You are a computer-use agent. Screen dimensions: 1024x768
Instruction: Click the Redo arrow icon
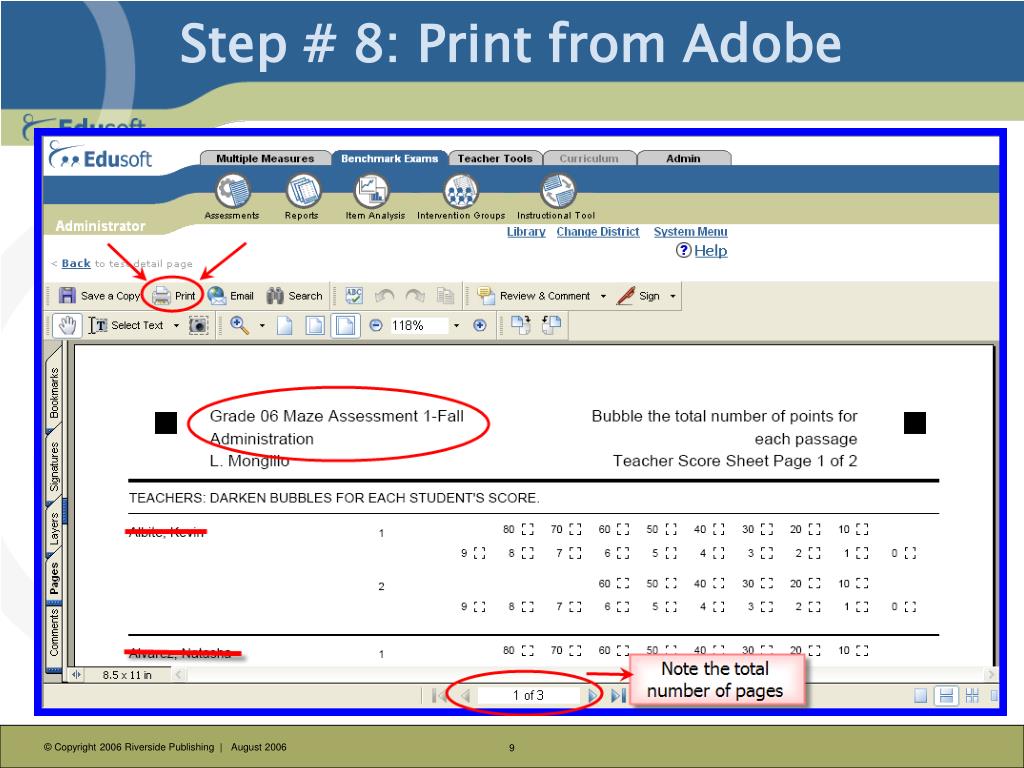(x=415, y=296)
